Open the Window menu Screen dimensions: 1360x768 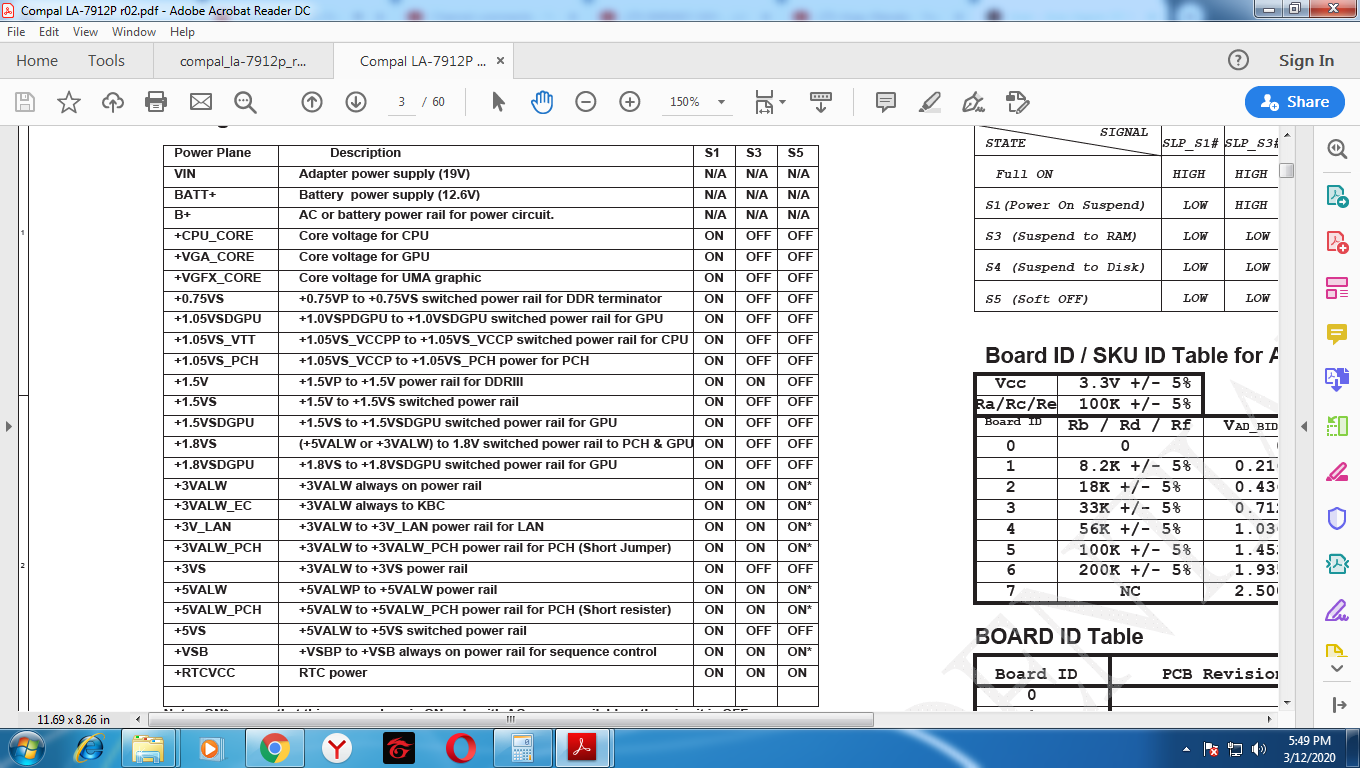[x=134, y=32]
